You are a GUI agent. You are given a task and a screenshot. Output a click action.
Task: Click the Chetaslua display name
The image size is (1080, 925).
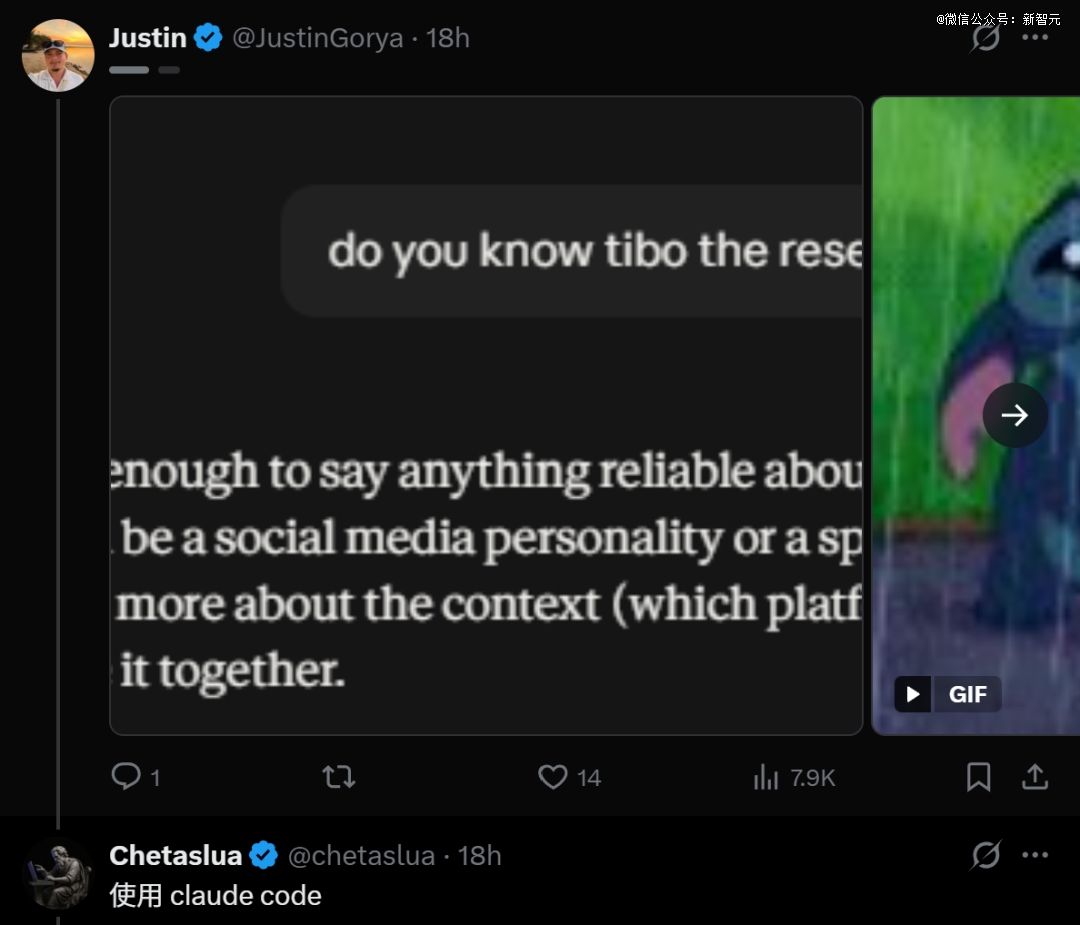[x=176, y=855]
